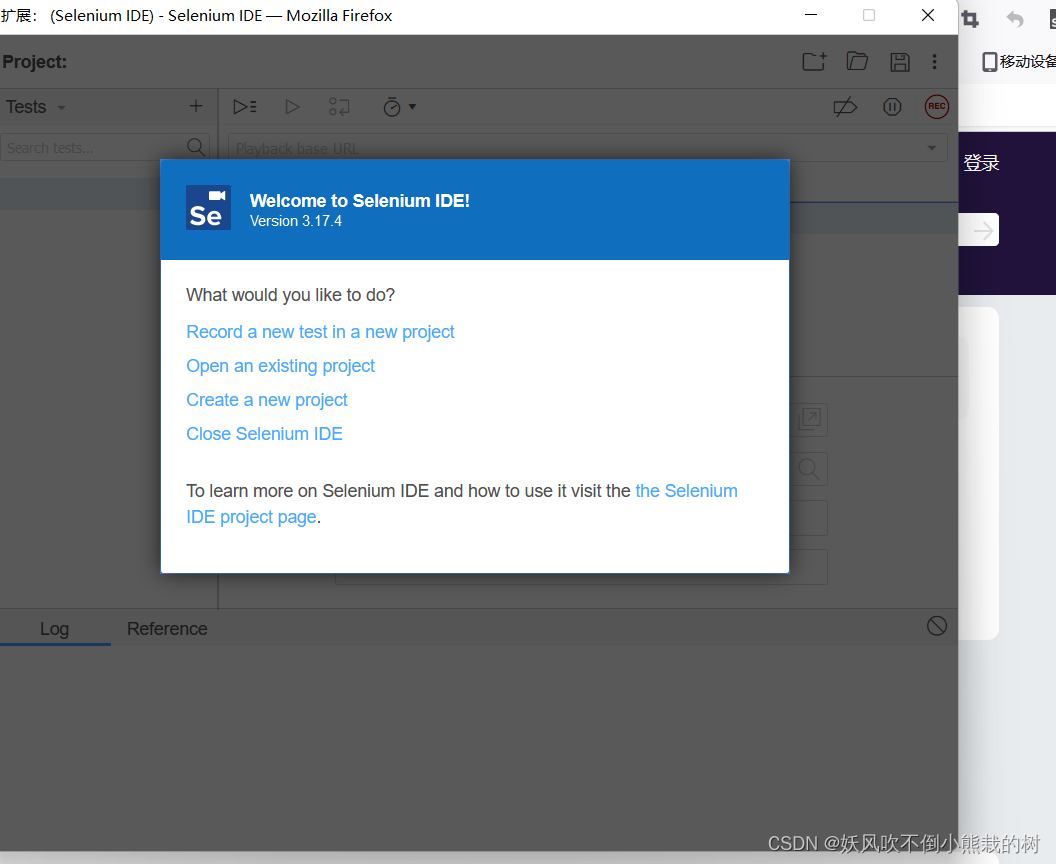Click Search tests input field
Screen dimensions: 1056x864
[105, 147]
